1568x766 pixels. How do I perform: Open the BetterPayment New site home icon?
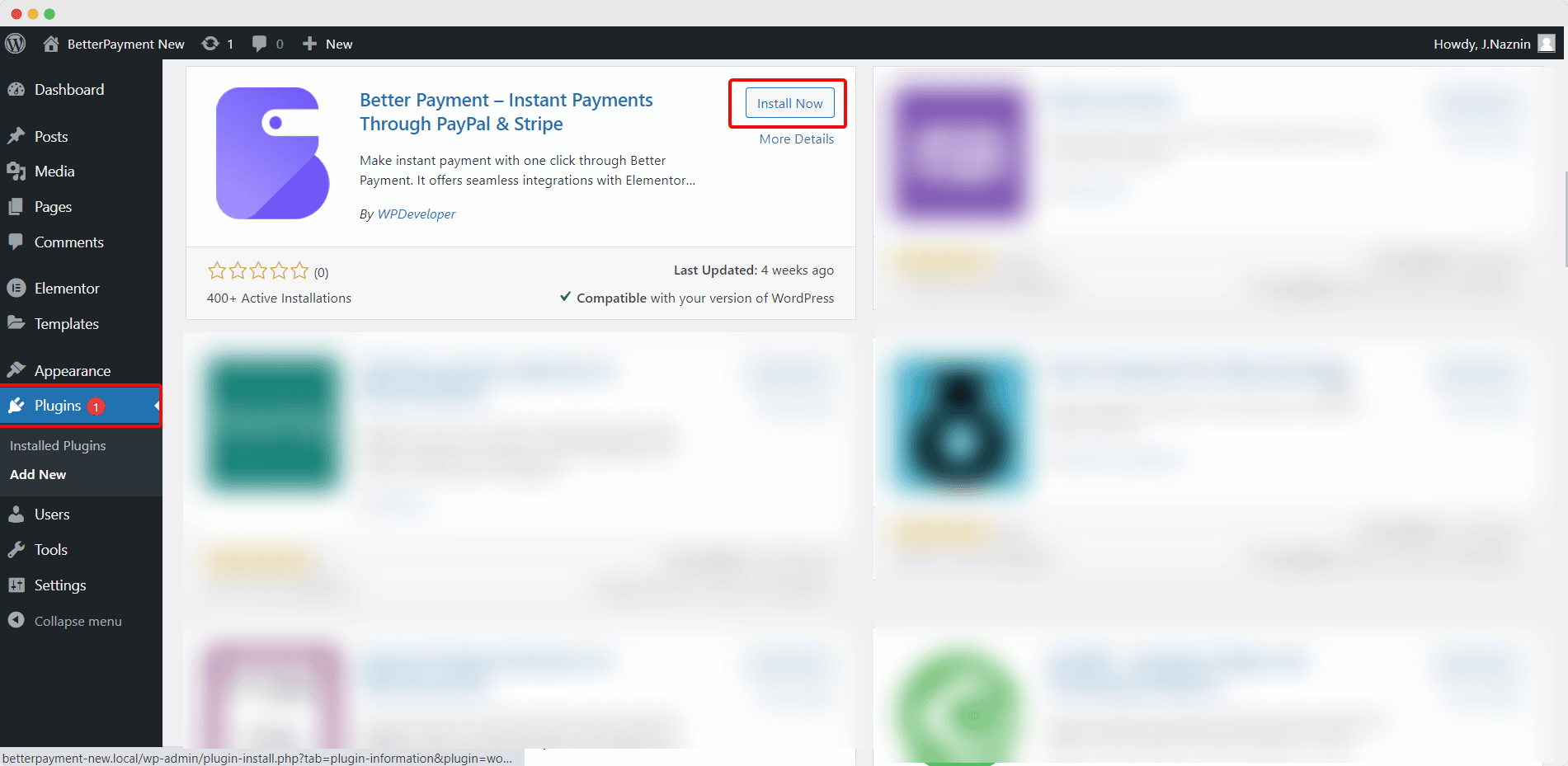click(x=51, y=44)
